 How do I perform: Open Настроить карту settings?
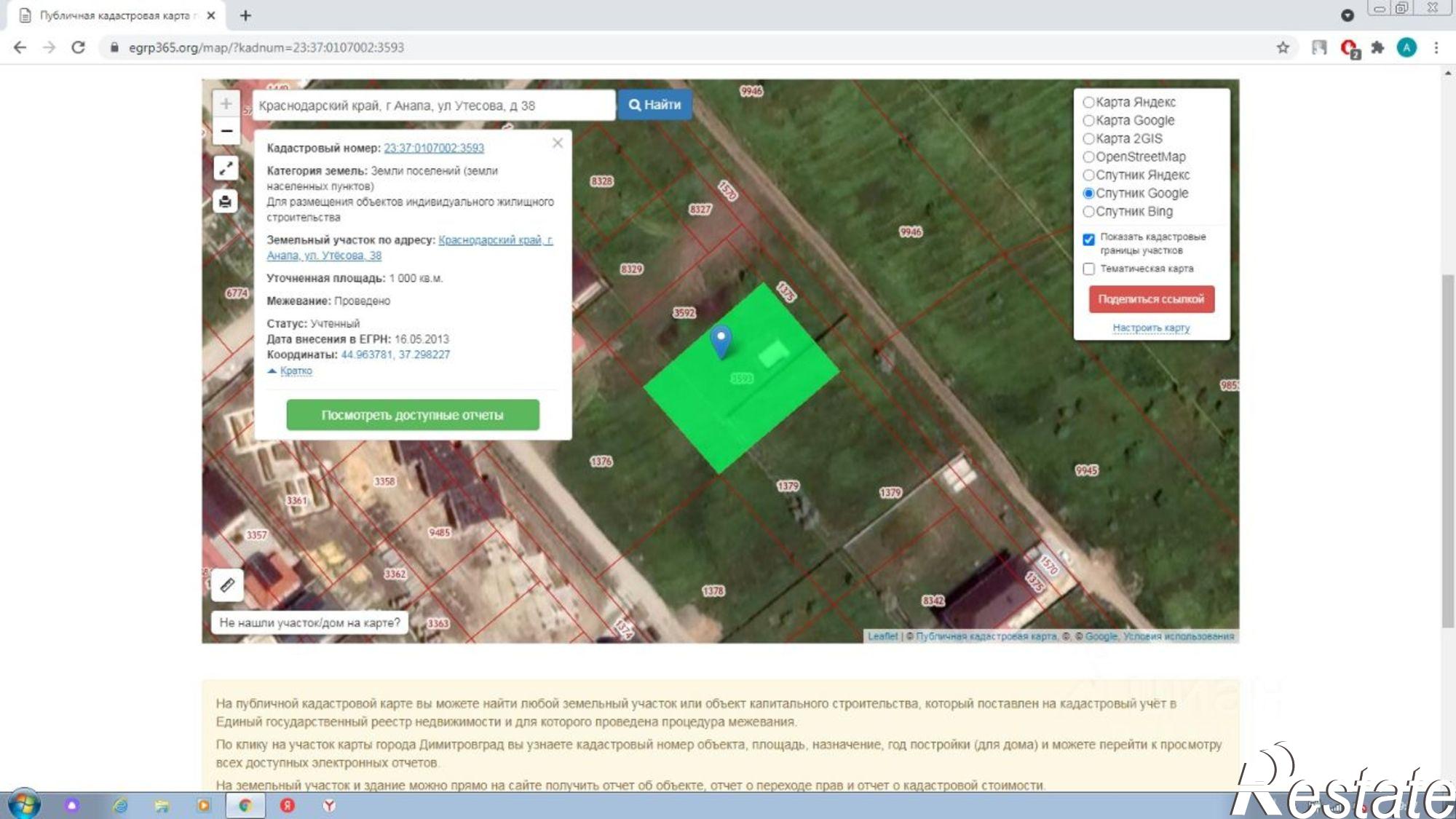point(1151,328)
